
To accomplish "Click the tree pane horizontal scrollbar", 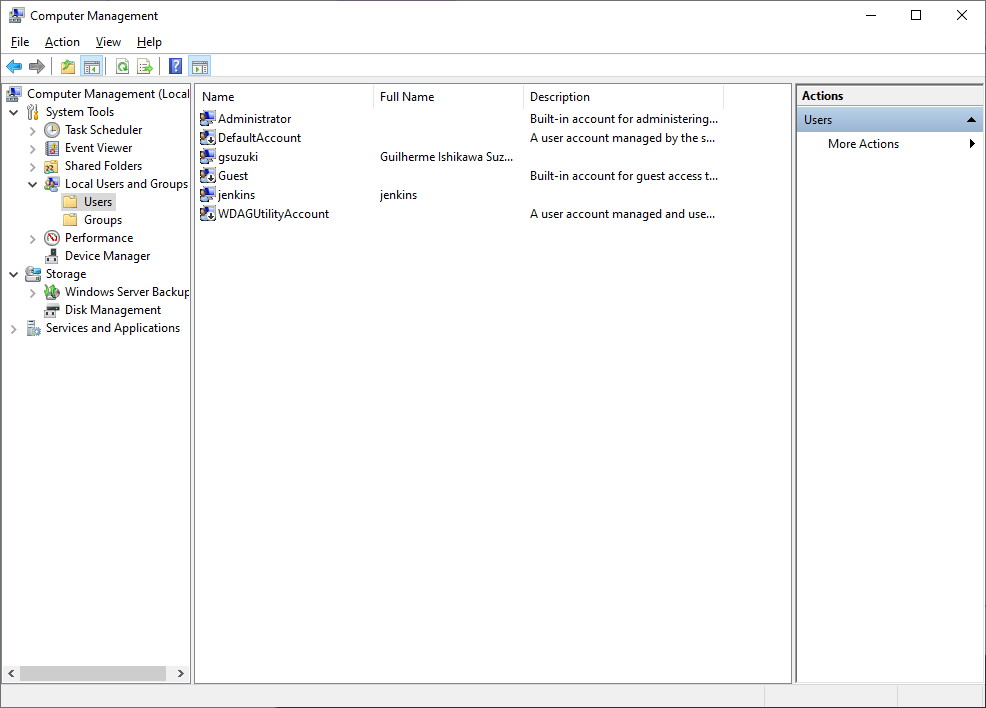I will tap(93, 674).
